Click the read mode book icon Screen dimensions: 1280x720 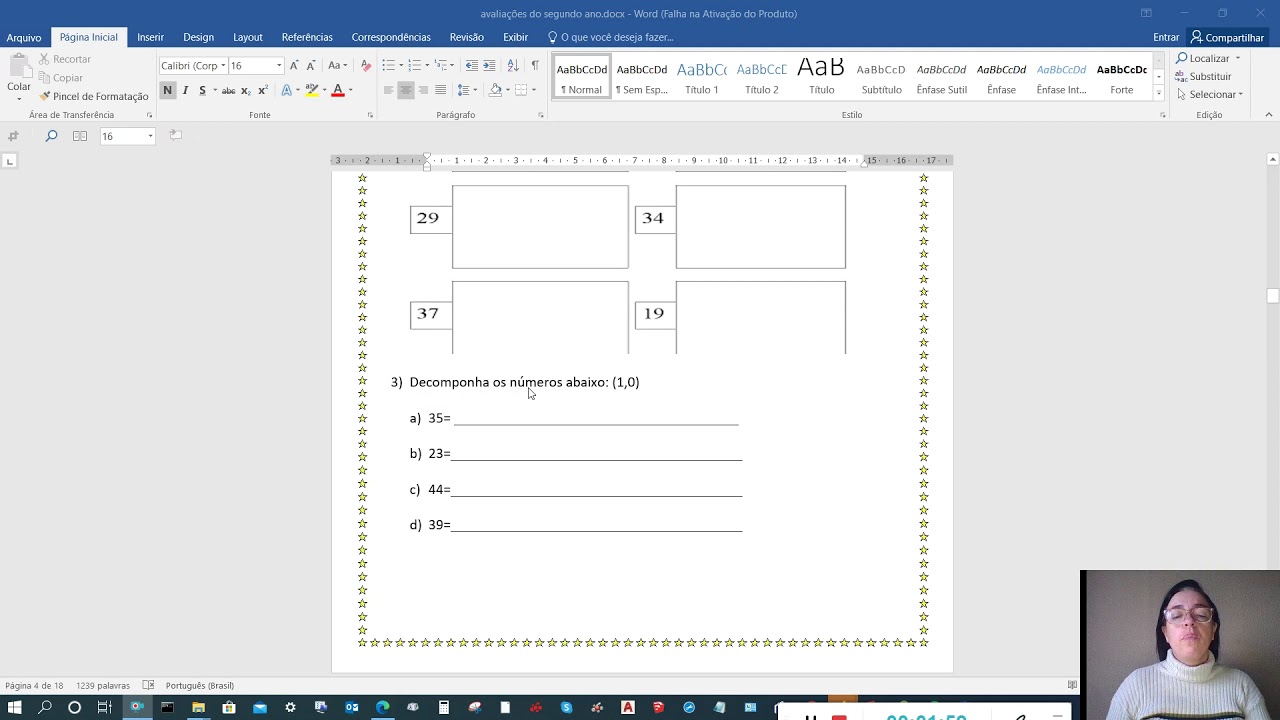point(80,136)
